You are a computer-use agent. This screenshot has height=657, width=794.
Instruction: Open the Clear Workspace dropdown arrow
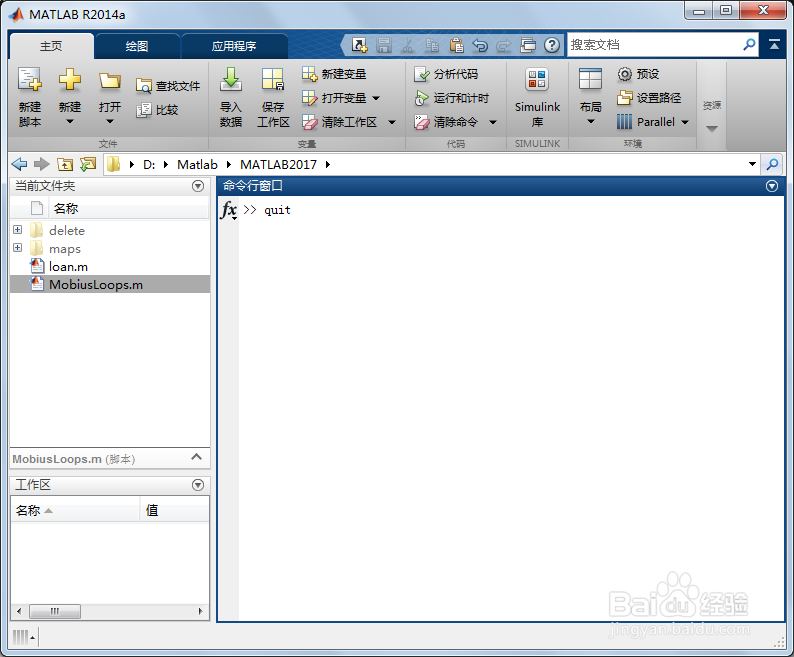tap(391, 122)
